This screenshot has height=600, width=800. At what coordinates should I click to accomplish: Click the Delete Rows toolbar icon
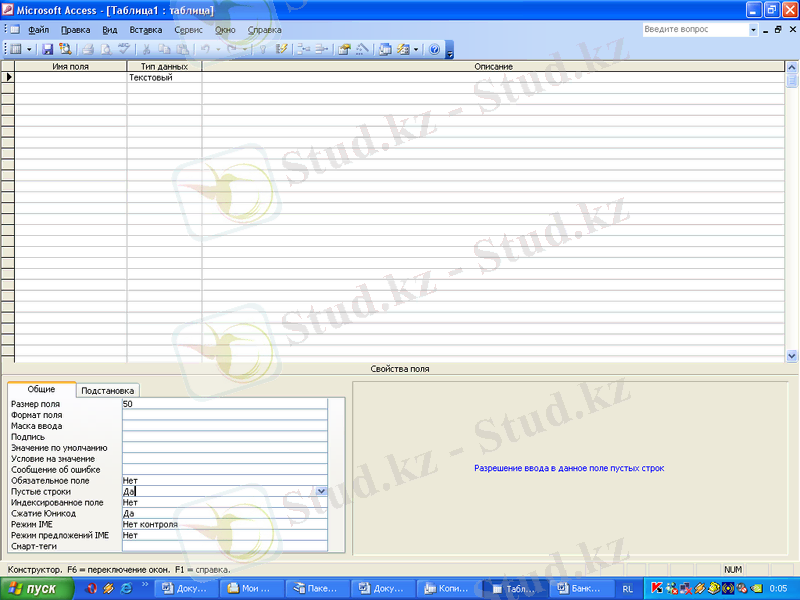point(321,49)
